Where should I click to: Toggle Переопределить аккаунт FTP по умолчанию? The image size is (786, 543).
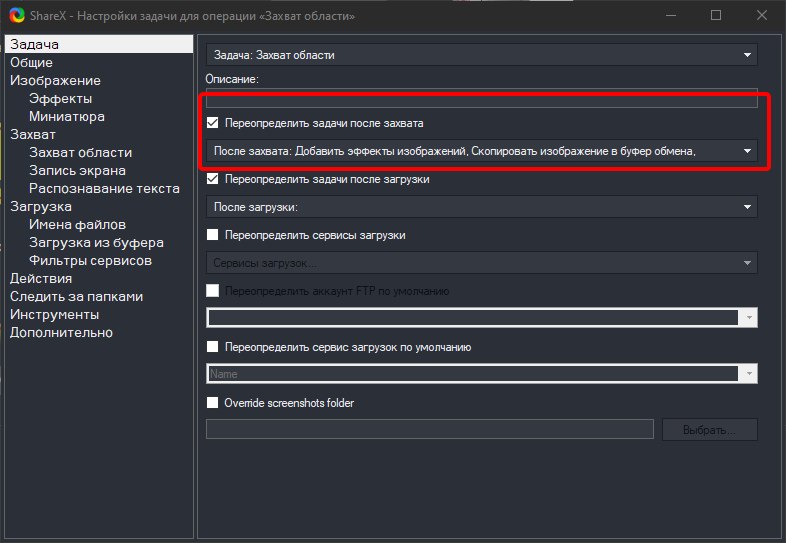point(213,291)
